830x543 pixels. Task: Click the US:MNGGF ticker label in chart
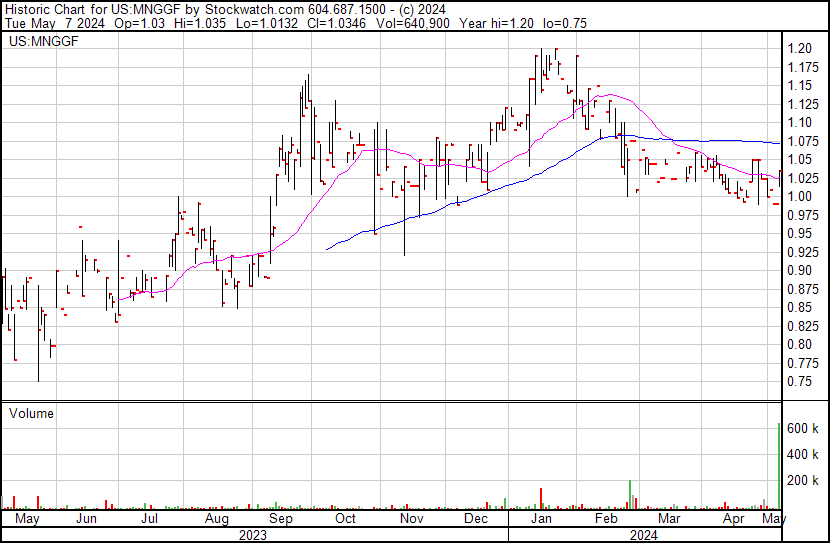coord(43,41)
